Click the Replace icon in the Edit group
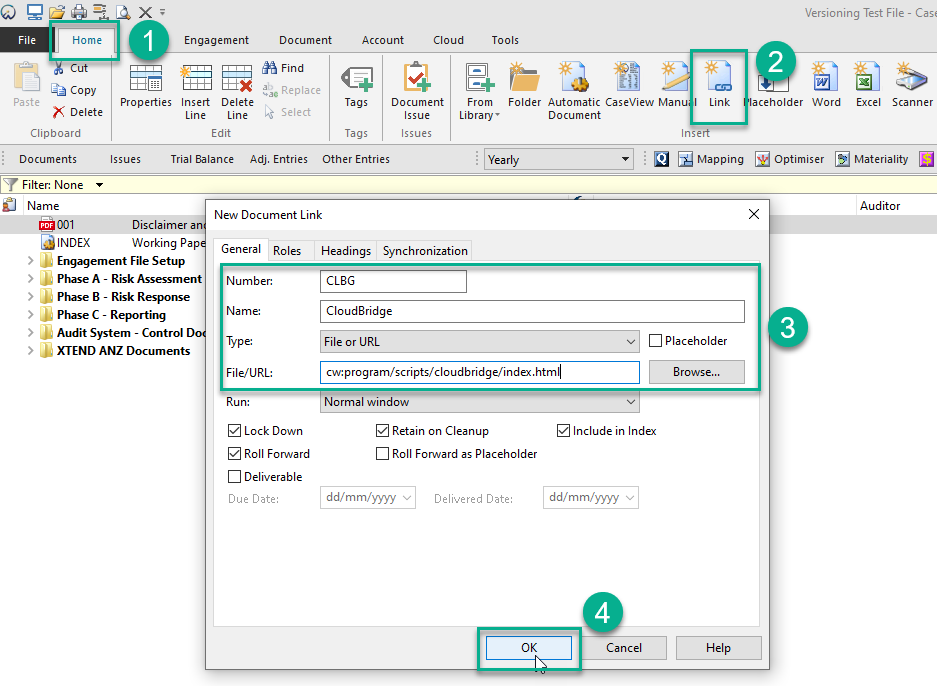The width and height of the screenshot is (937, 686). 270,90
